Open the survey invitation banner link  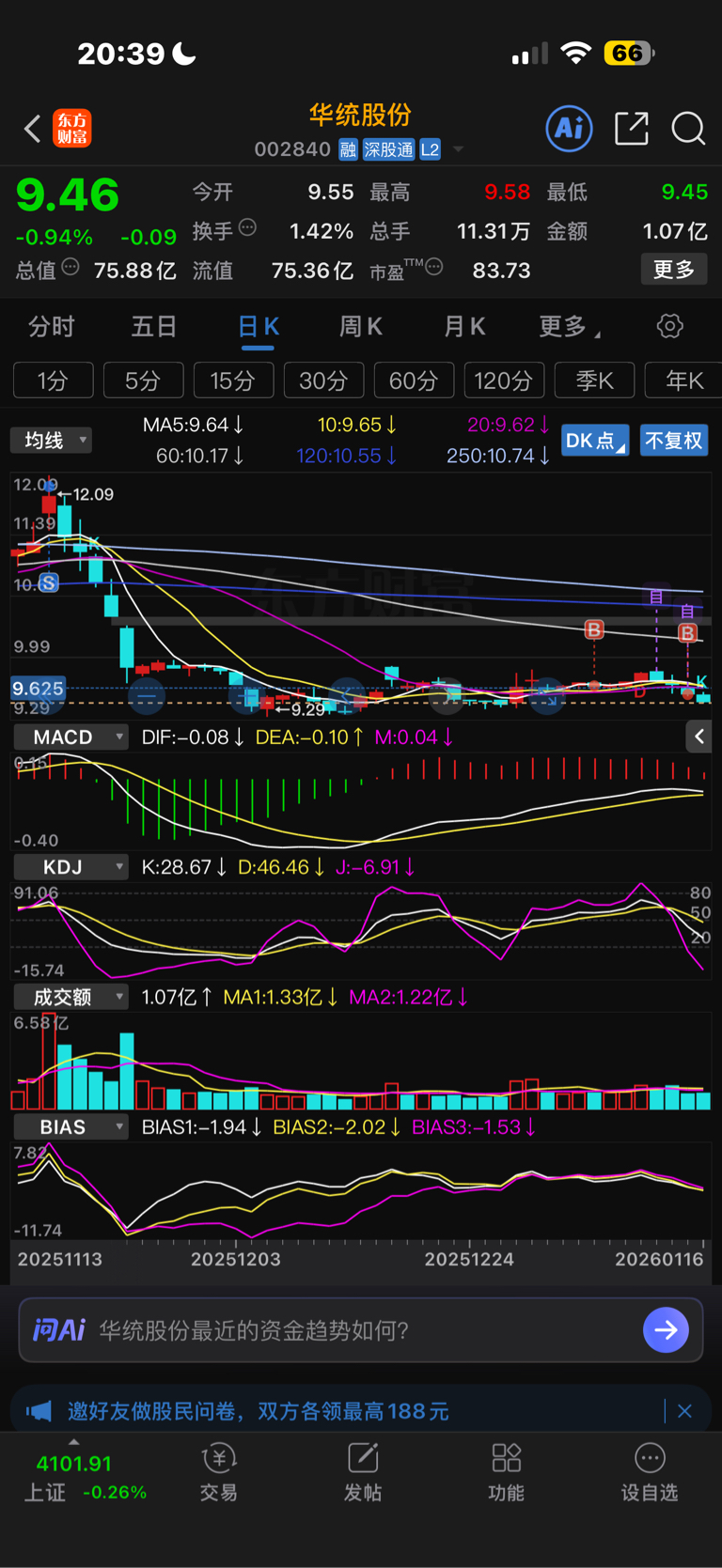click(x=259, y=1411)
